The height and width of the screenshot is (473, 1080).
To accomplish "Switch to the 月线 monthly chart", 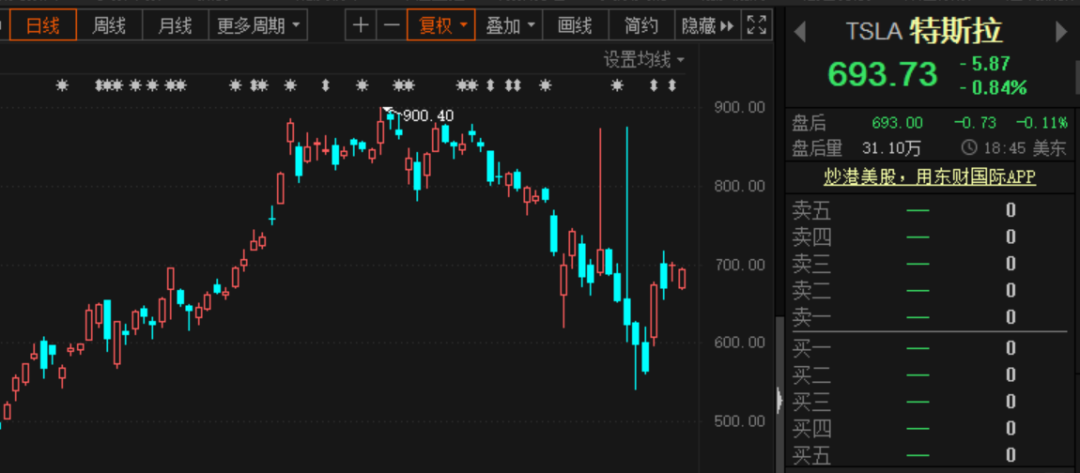I will click(x=175, y=26).
